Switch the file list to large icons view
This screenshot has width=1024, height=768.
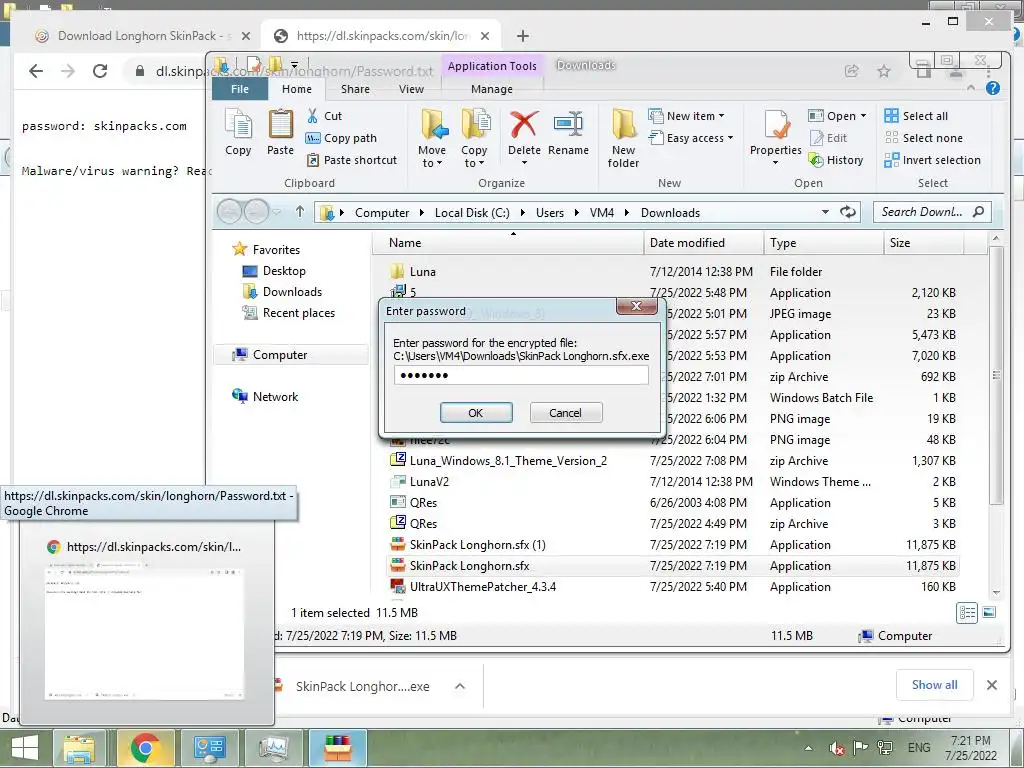pos(989,613)
